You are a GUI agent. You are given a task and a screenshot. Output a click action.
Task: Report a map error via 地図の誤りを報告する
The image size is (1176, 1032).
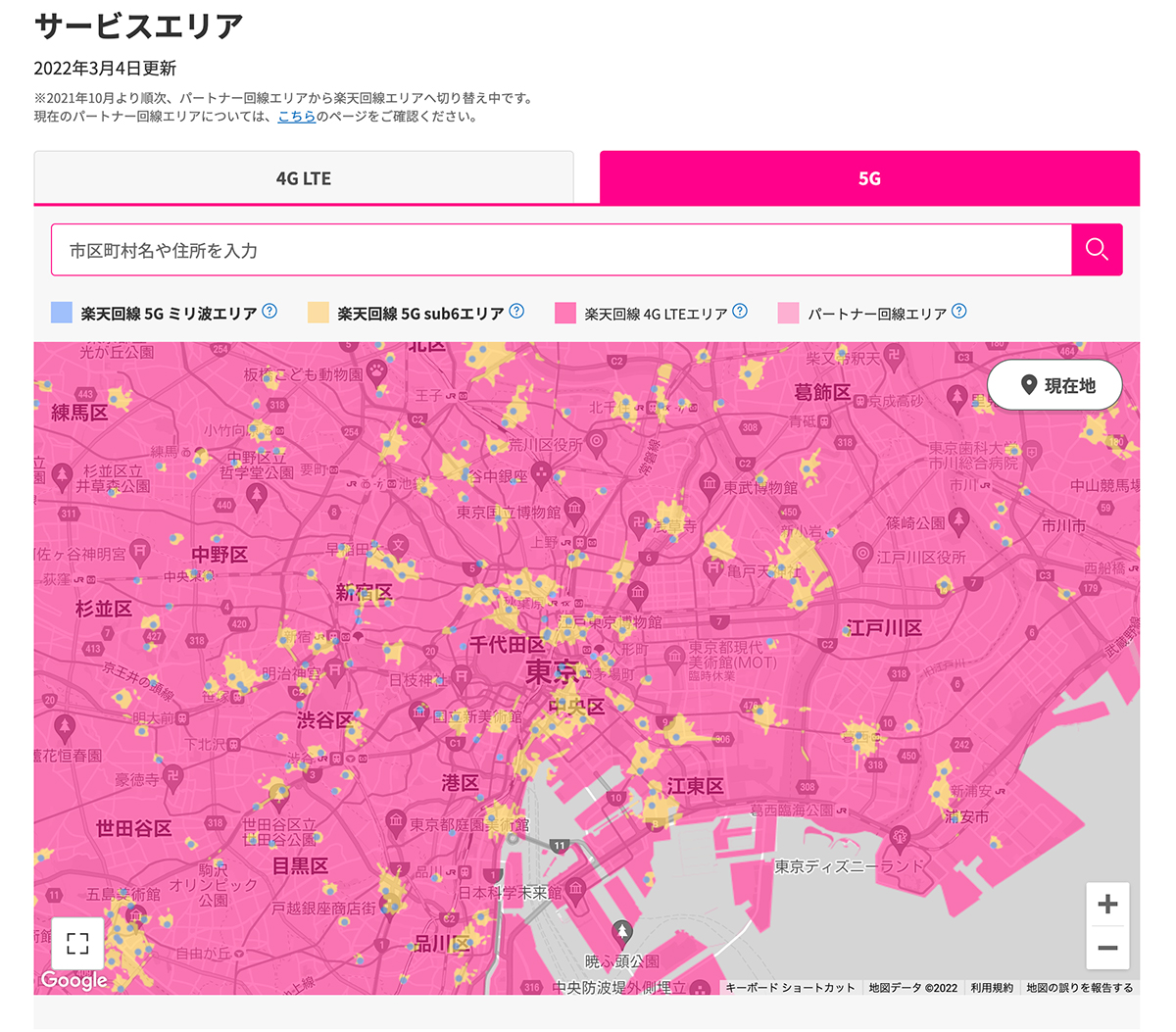[x=1079, y=988]
